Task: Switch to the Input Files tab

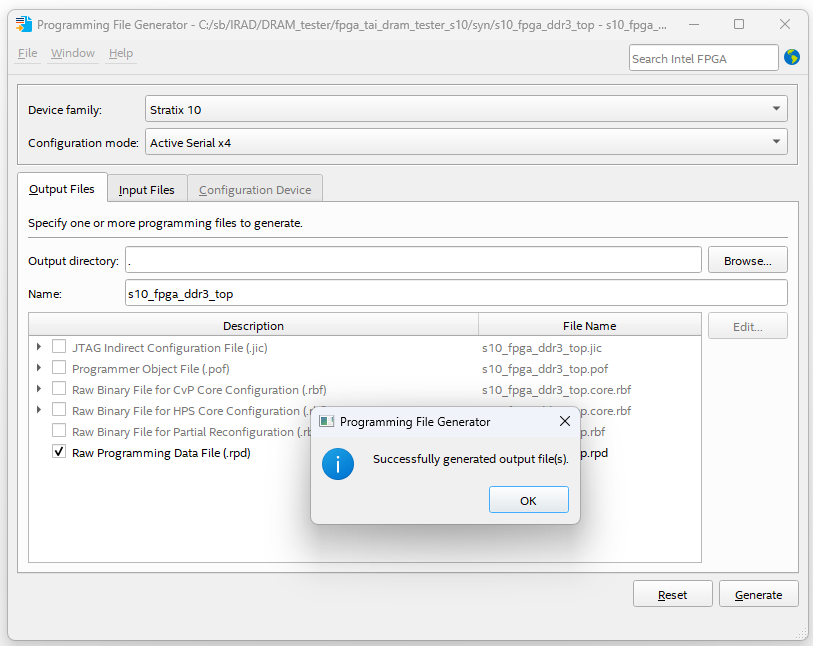Action: (146, 188)
